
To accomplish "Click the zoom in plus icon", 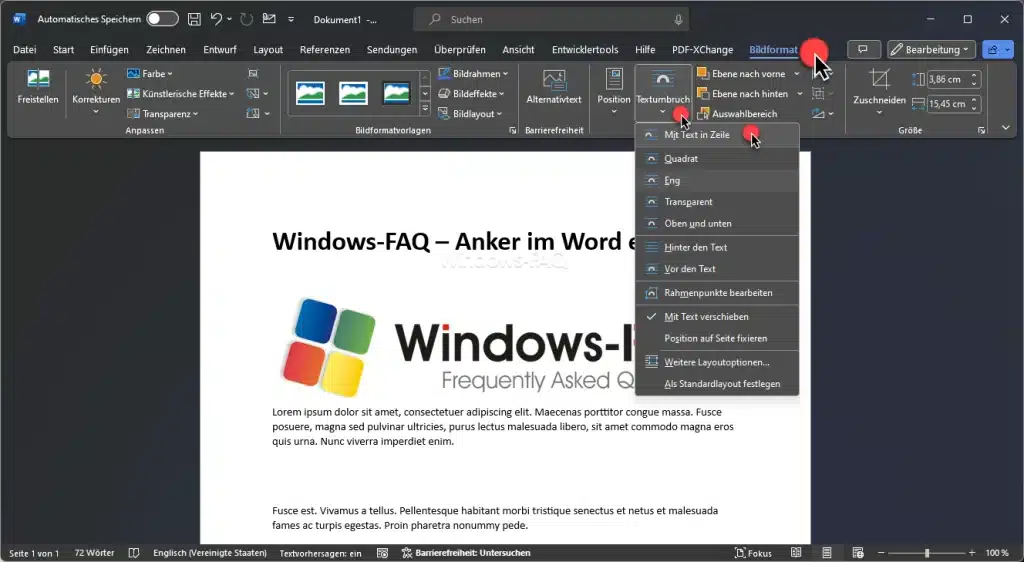I will click(972, 553).
